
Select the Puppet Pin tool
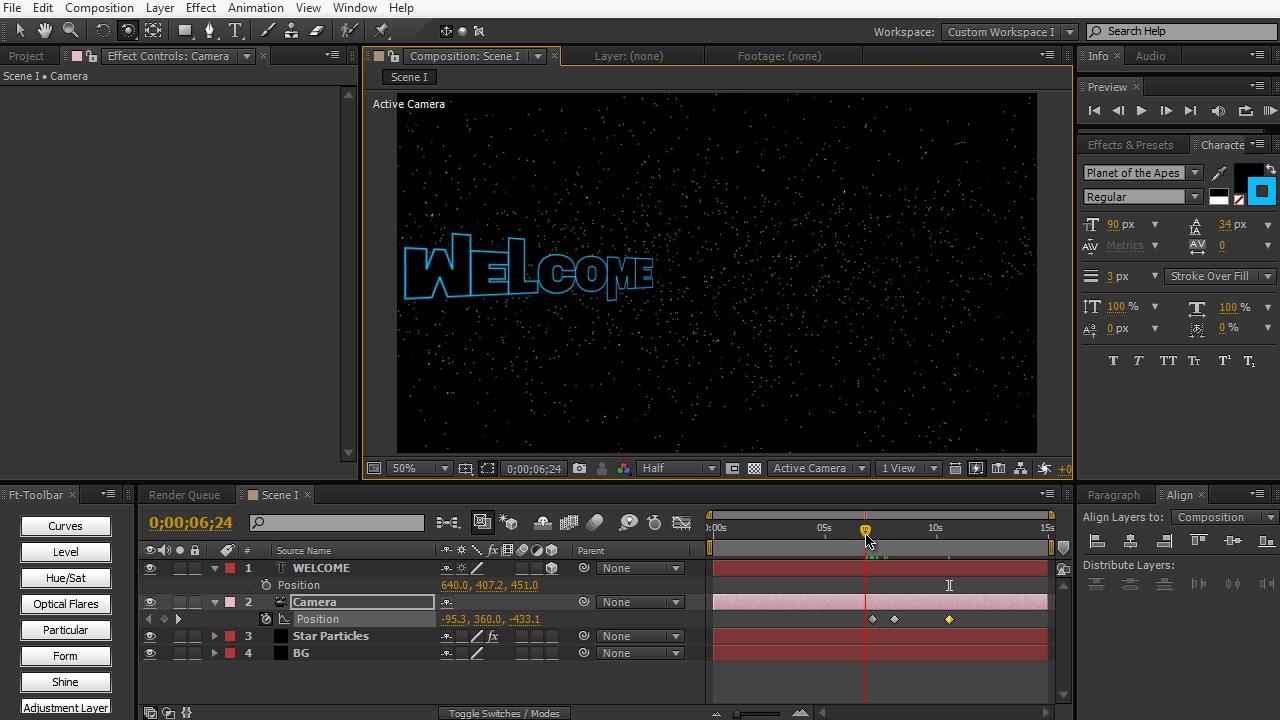click(x=382, y=31)
